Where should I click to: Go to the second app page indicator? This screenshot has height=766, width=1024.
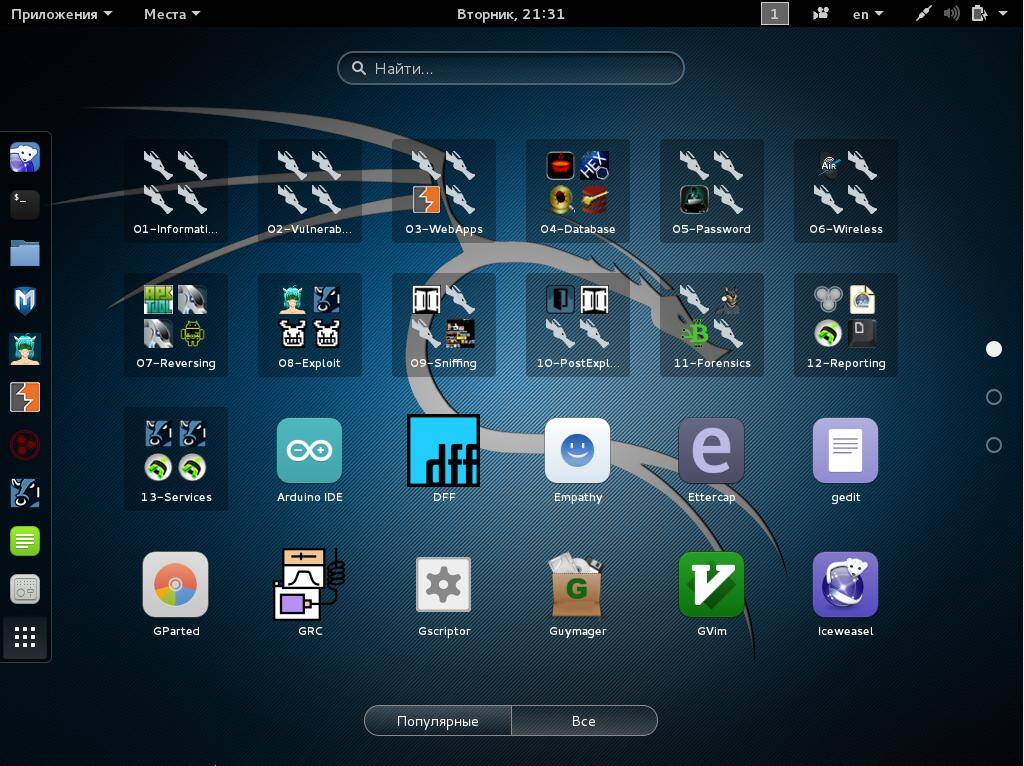[x=993, y=397]
